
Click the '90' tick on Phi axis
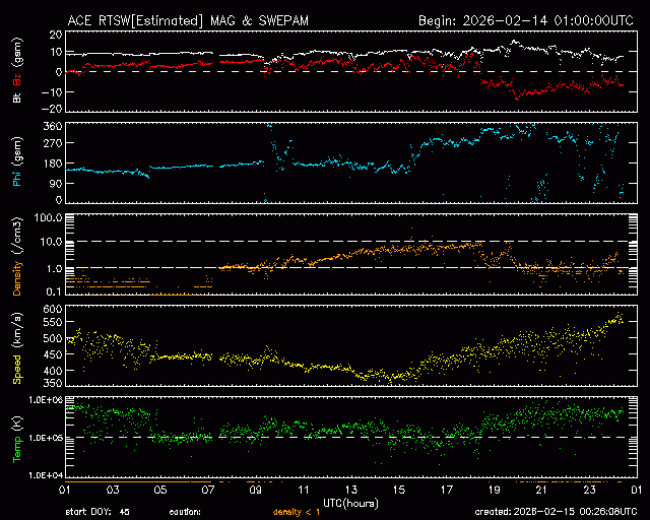point(55,183)
